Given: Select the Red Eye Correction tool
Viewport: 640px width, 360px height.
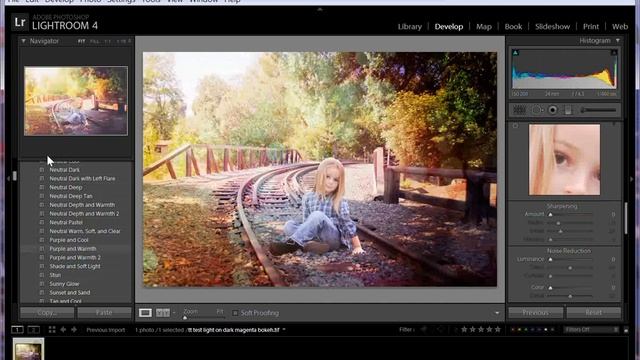Looking at the screenshot, I should (552, 110).
